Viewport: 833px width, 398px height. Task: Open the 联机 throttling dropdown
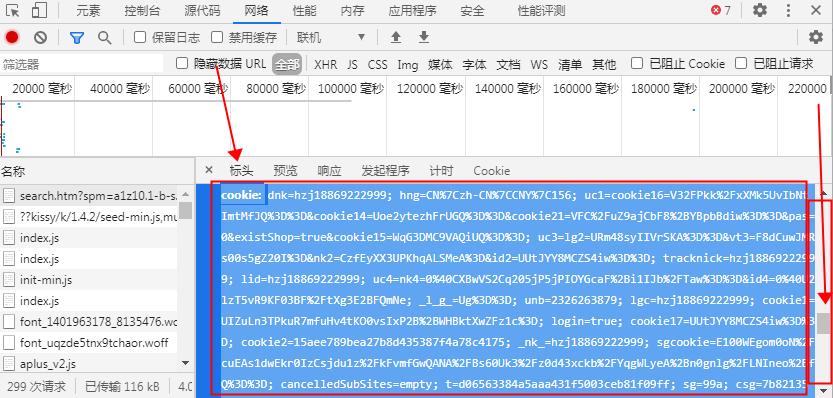pos(332,37)
